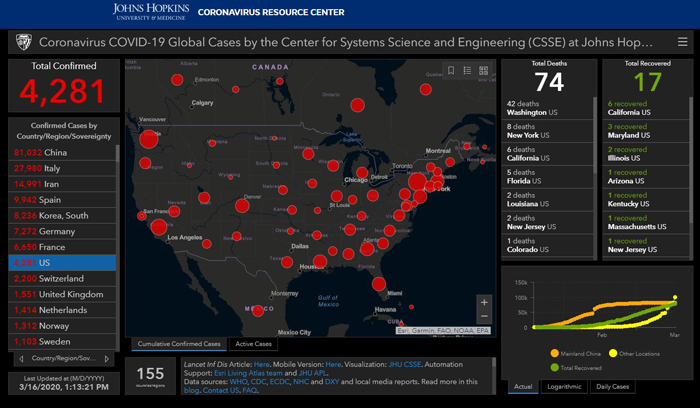Select the Daily Cases chart tab
Viewport: 700px width, 408px height.
[x=612, y=387]
